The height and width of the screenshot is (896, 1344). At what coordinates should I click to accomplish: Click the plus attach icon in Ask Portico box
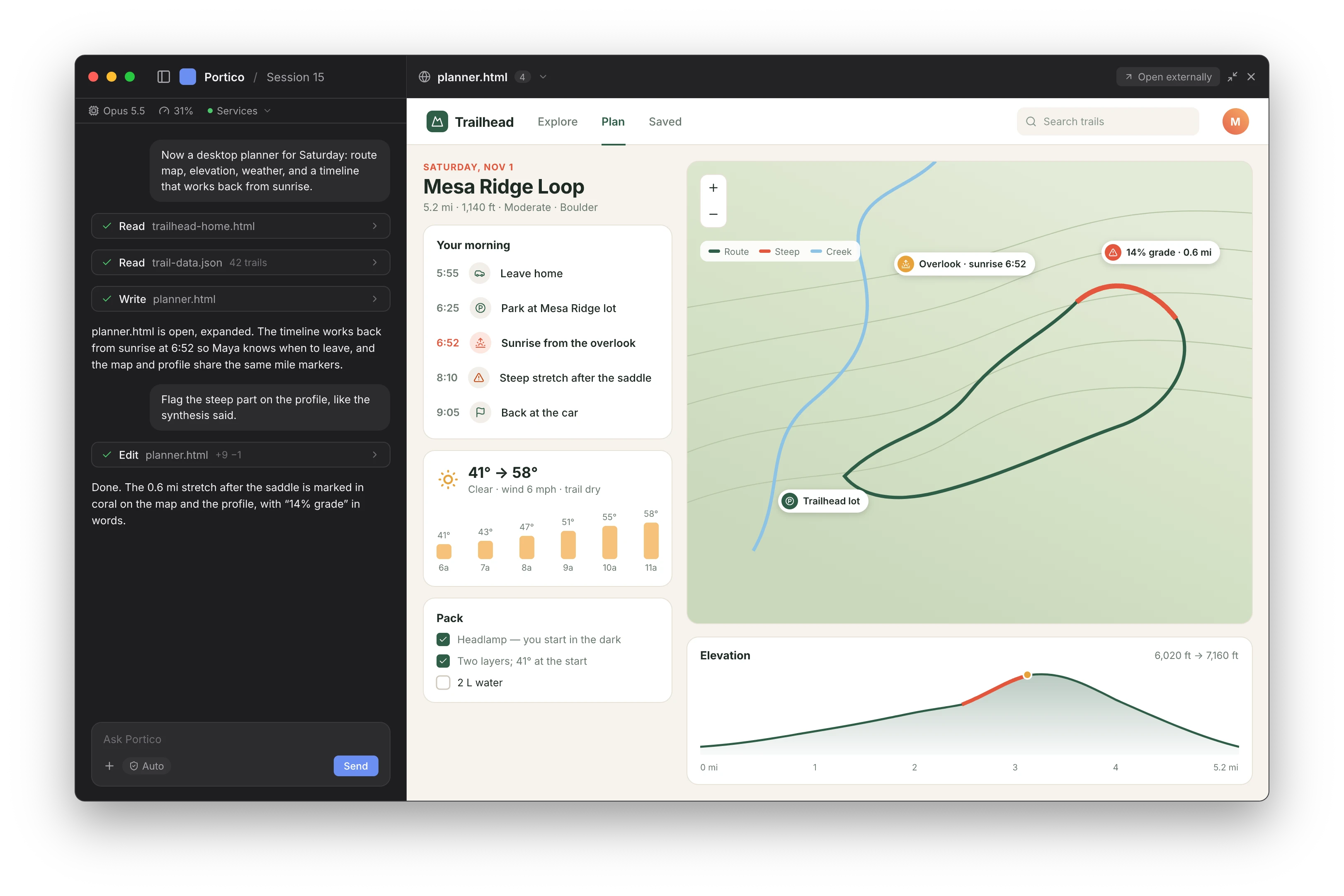109,766
